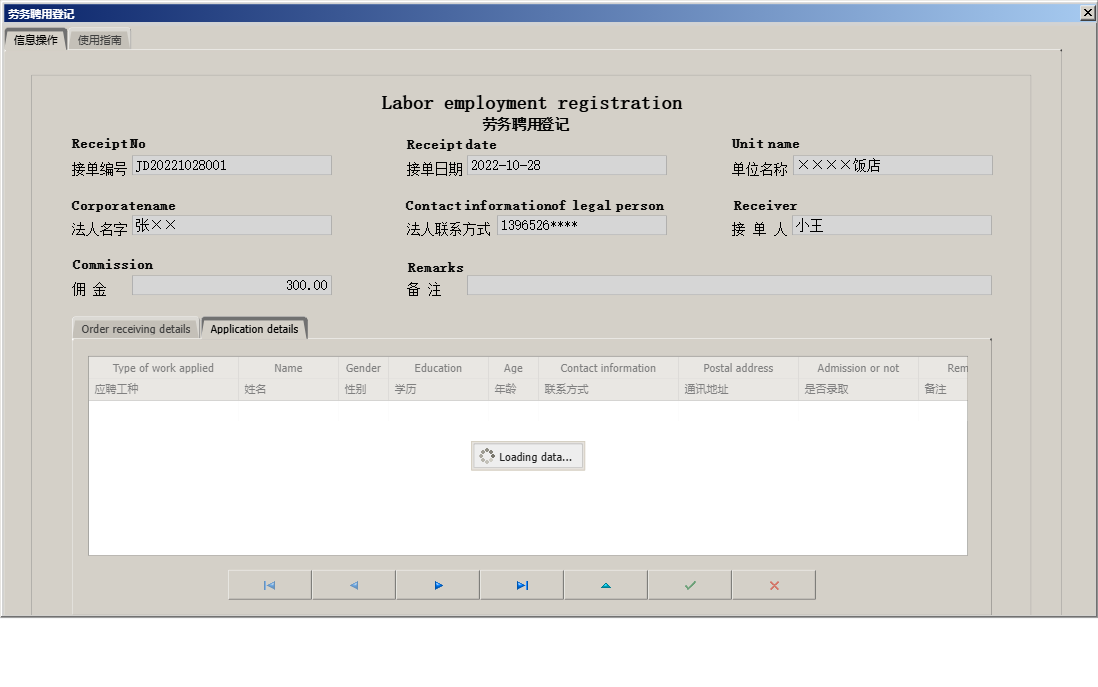Click the next record arrow button
Screen dimensions: 1098x687
[438, 585]
